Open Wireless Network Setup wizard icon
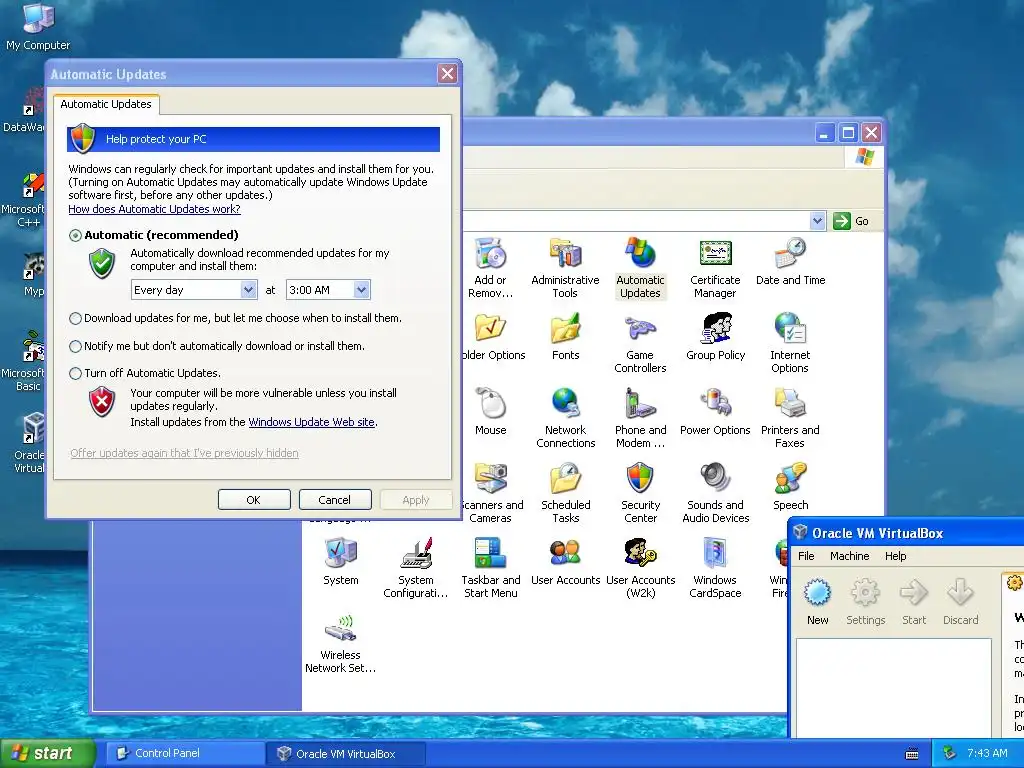This screenshot has width=1024, height=768. [x=340, y=643]
